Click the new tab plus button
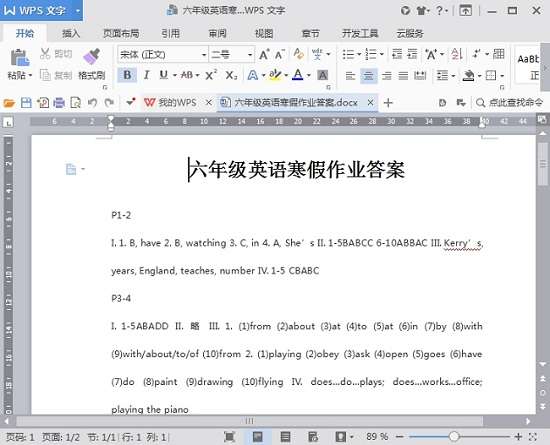Screen dimensions: 550x445 coord(388,103)
